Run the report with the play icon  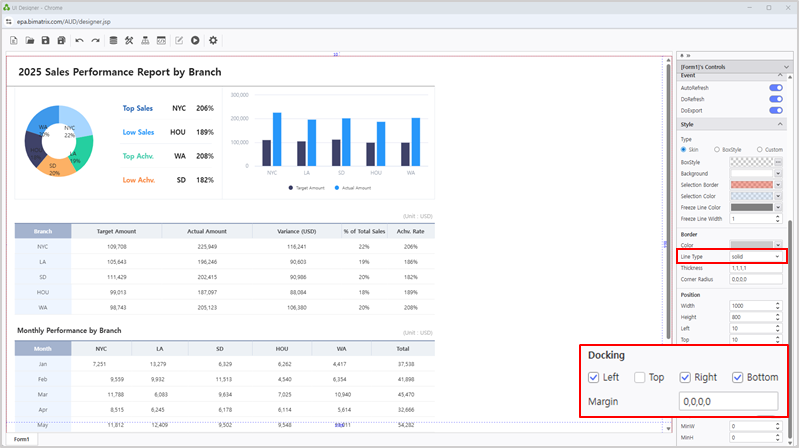pyautogui.click(x=195, y=40)
